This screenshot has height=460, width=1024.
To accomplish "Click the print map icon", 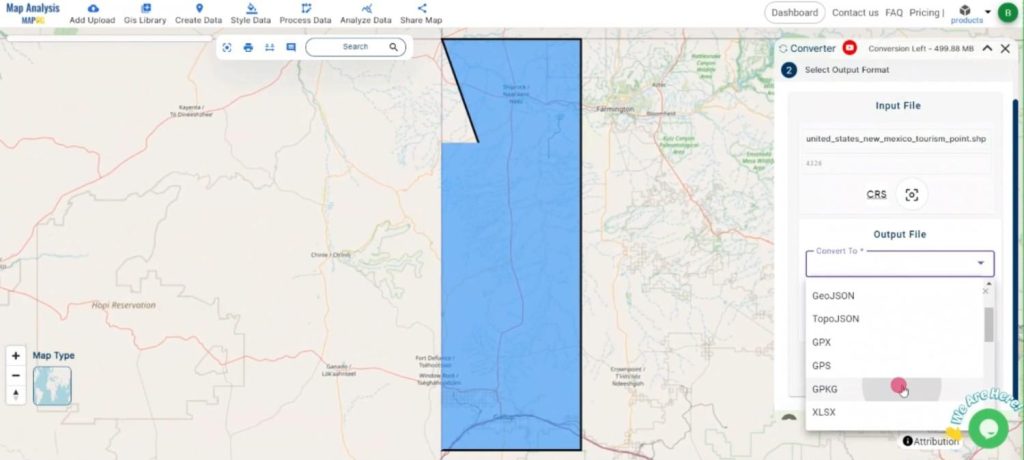I will (248, 47).
